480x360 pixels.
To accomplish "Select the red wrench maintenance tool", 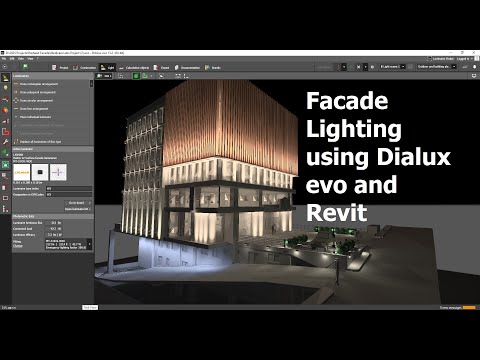I will [x=5, y=142].
